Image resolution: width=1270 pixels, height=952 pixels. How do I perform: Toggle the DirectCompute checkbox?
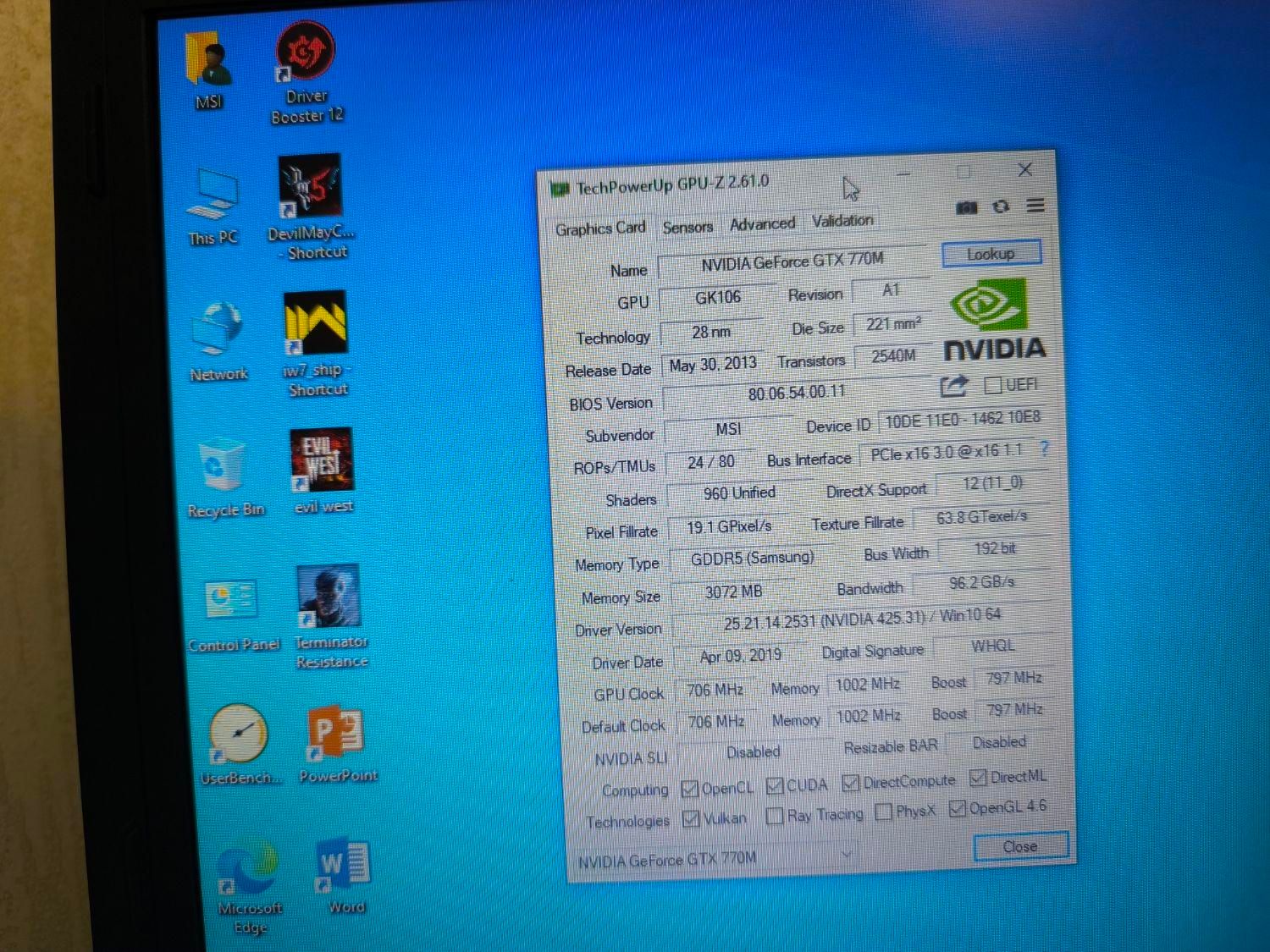[851, 783]
